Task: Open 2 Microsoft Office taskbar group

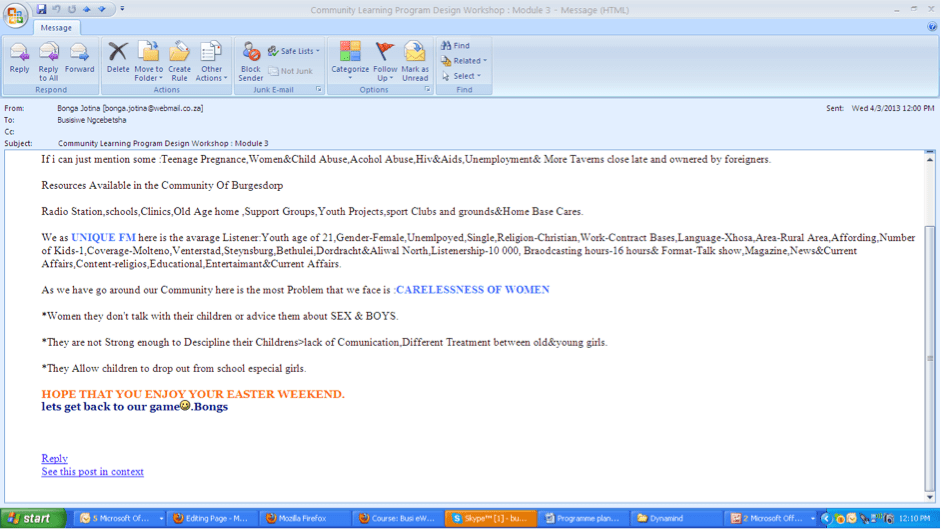Action: (770, 518)
